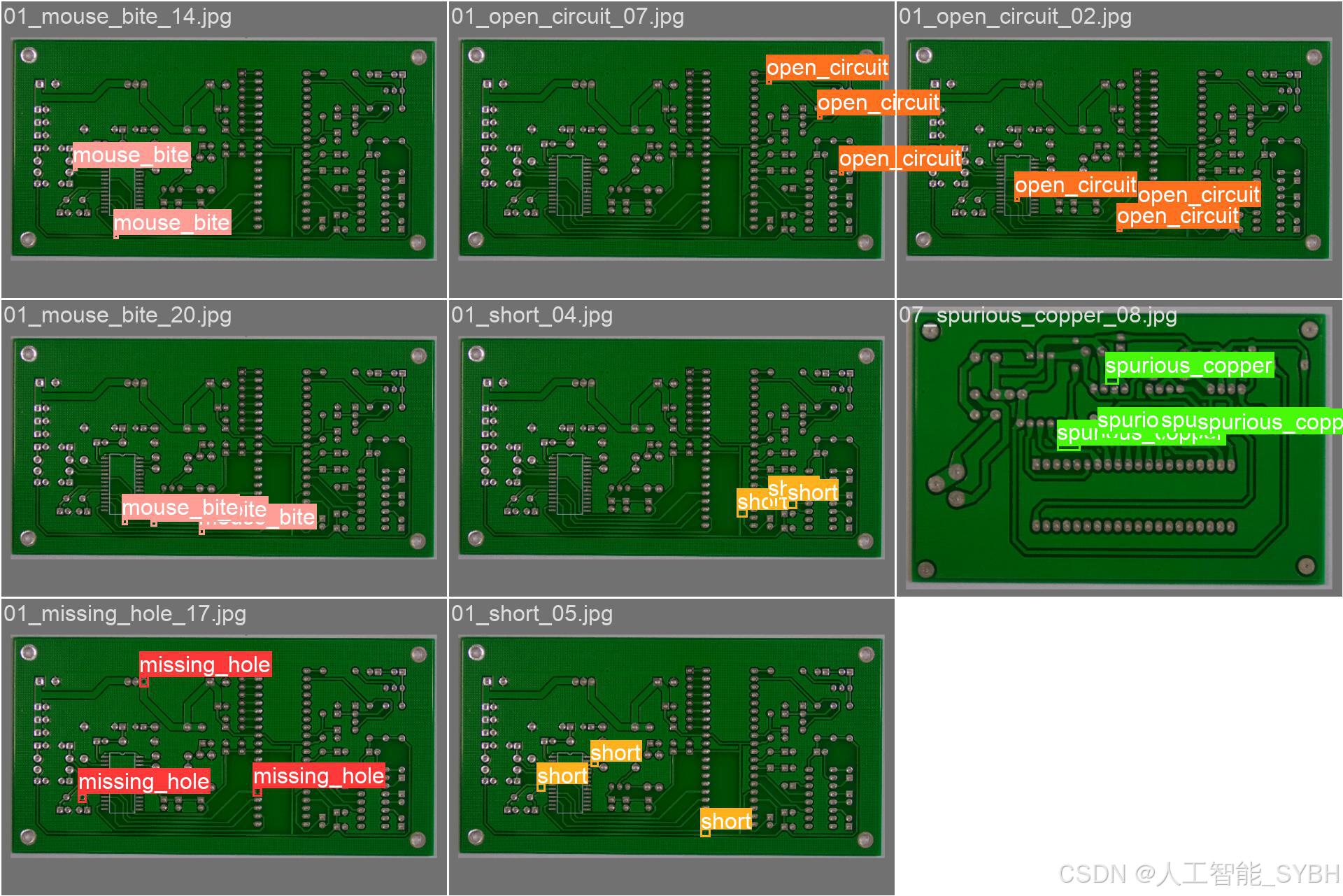Select rightmost missing_hole label in missing_hole_17 image
This screenshot has width=1343, height=896.
[318, 776]
